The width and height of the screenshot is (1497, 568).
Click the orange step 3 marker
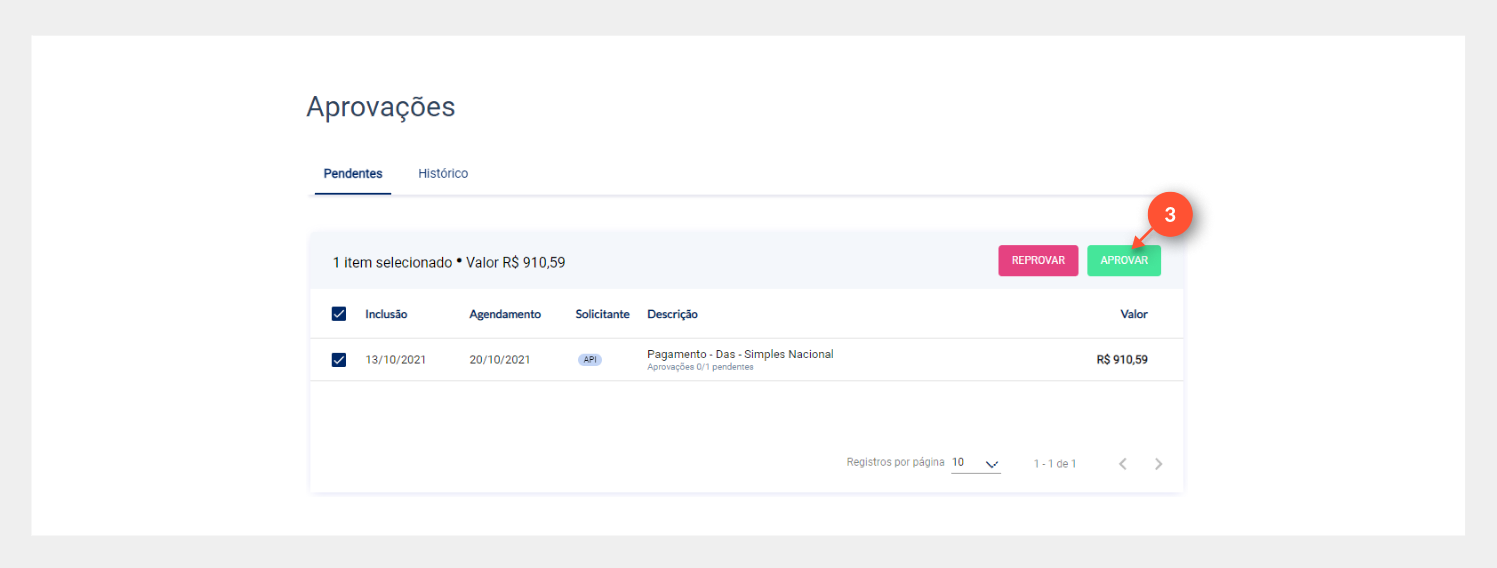coord(1169,214)
